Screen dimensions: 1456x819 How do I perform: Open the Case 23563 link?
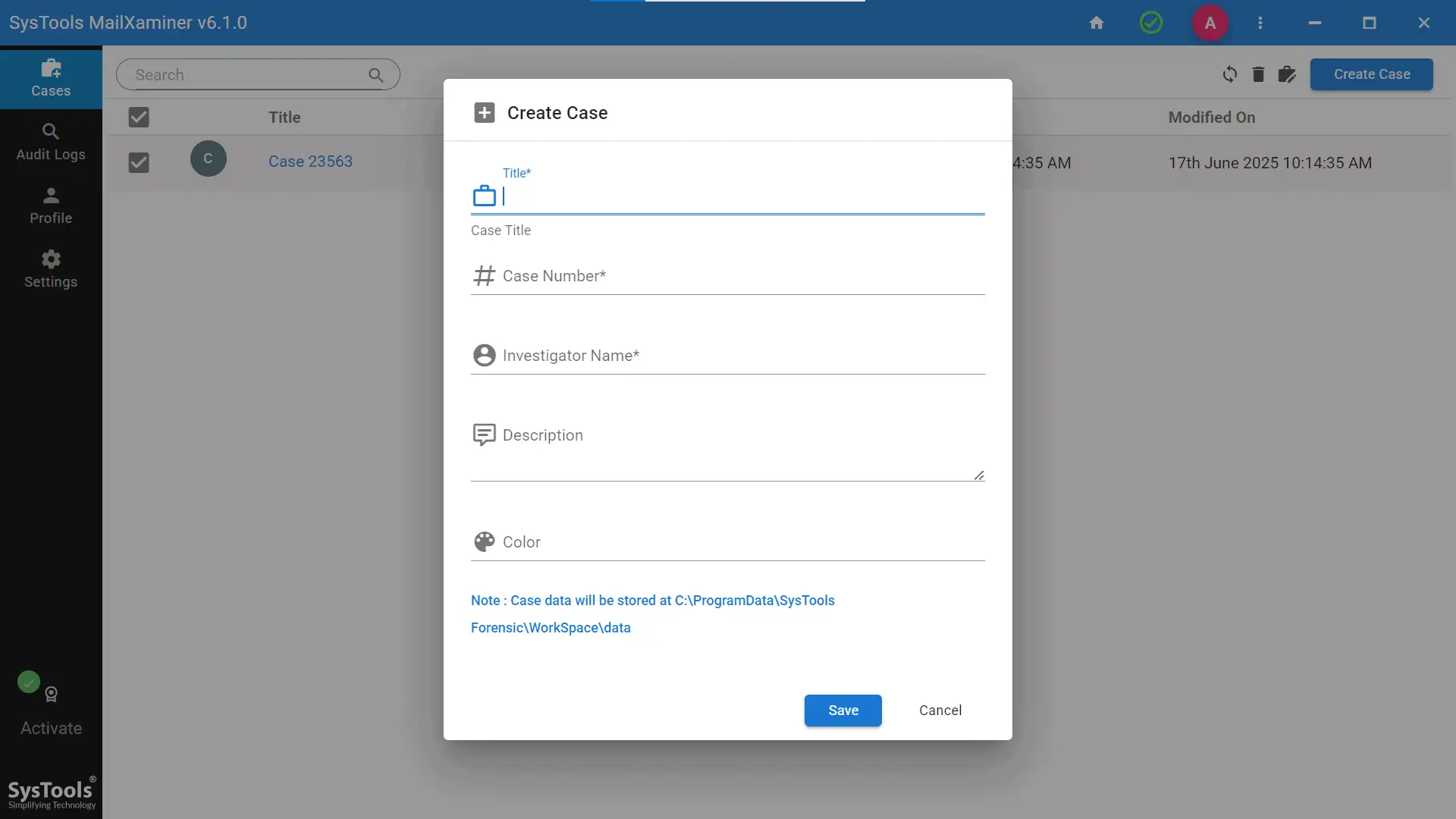pos(310,161)
